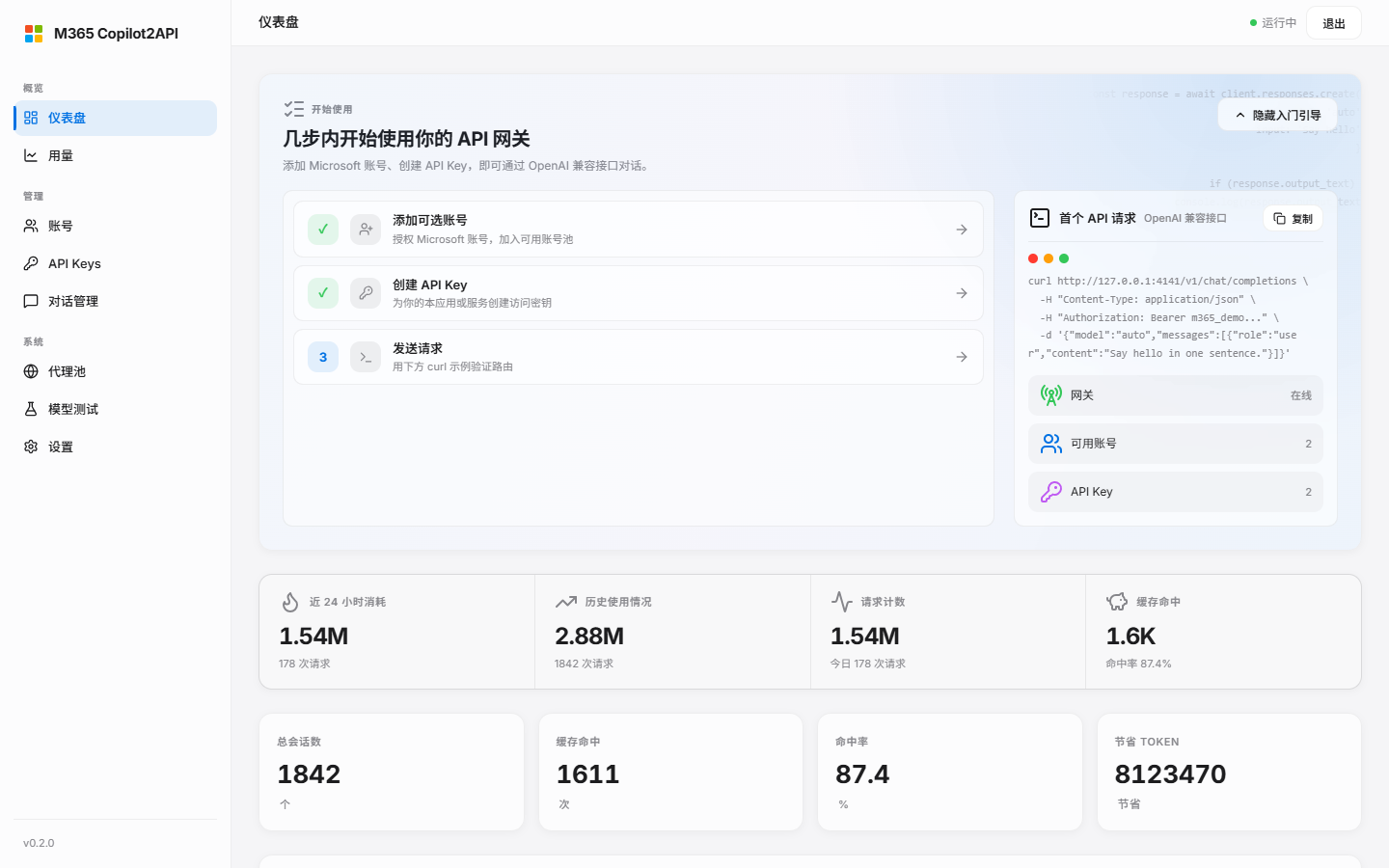Open the 账号 accounts page
Image resolution: width=1389 pixels, height=868 pixels.
tap(116, 226)
